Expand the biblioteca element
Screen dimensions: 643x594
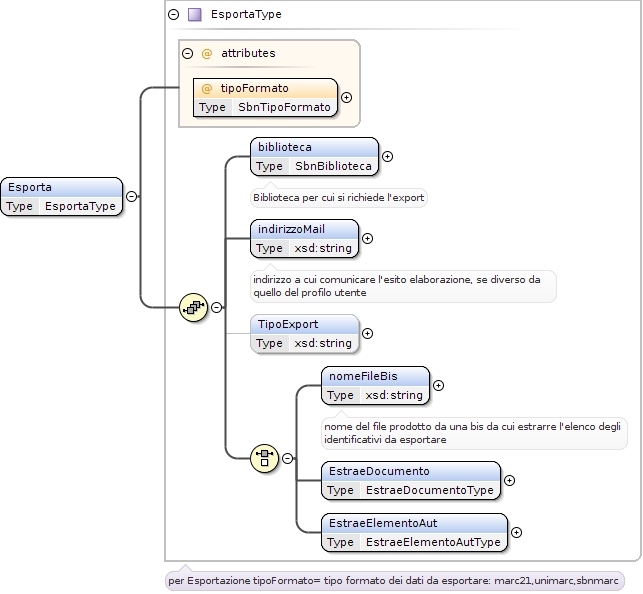pos(387,157)
